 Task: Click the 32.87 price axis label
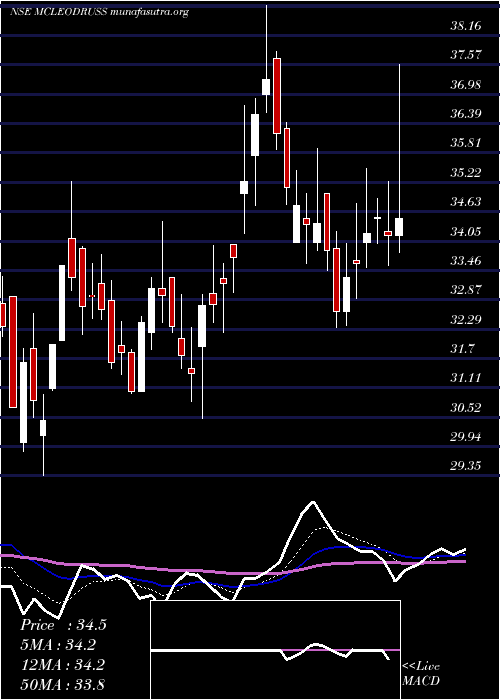(x=466, y=290)
